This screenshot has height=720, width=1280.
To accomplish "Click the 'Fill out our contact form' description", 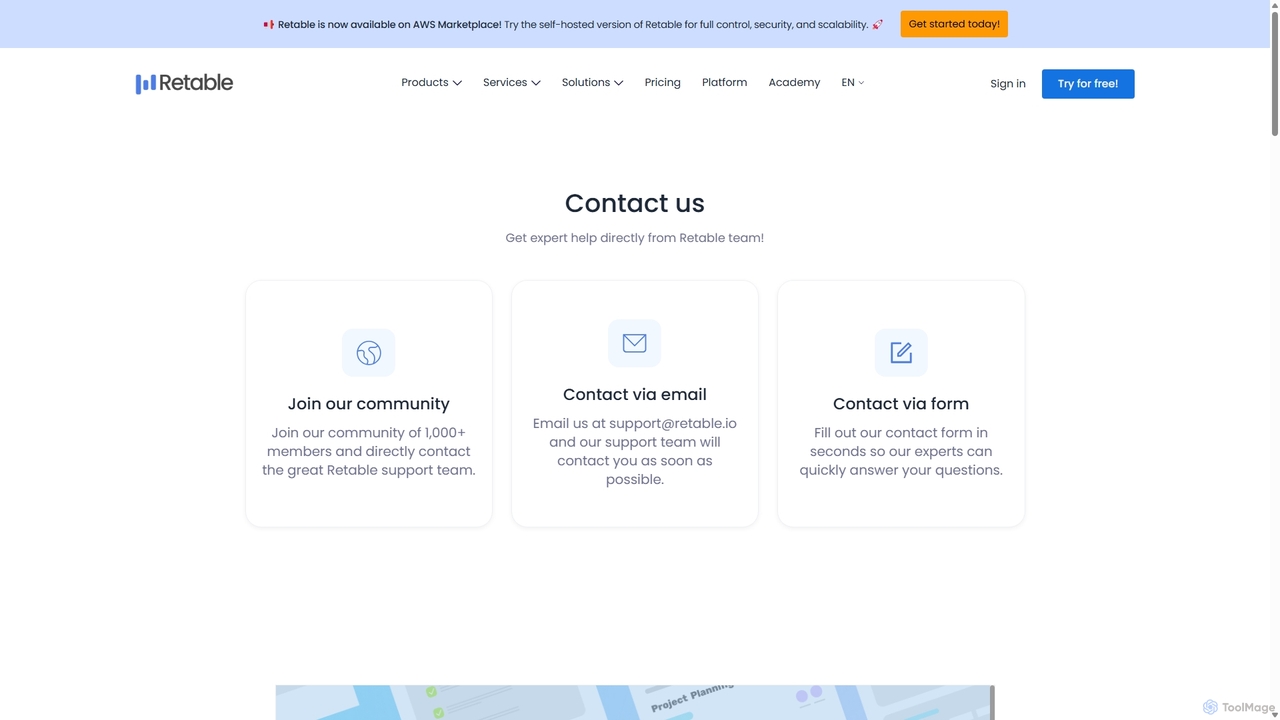I will [x=901, y=452].
